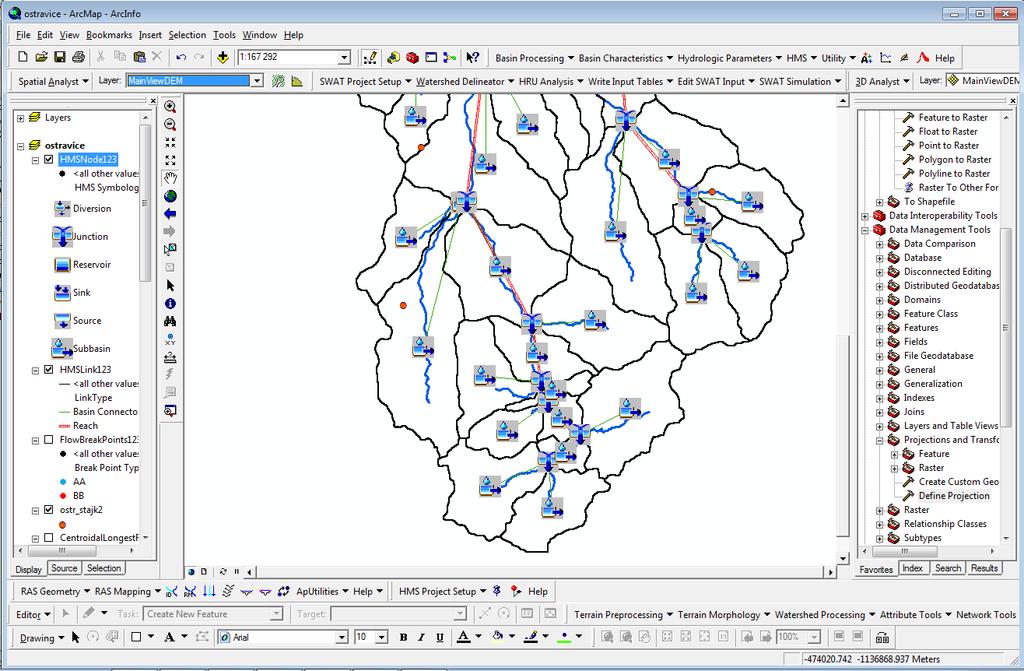Collapse the ostravice data frame
Viewport: 1024px width, 671px height.
(20, 146)
